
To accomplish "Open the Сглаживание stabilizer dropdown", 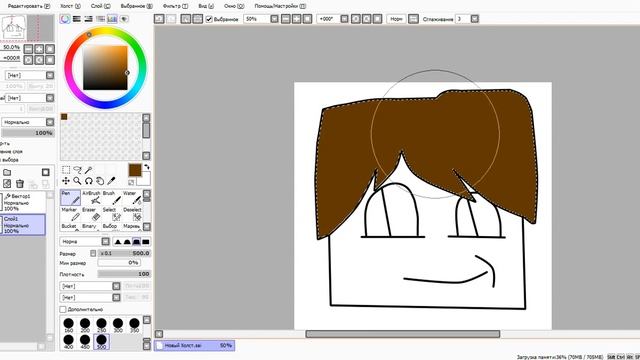I will [474, 19].
